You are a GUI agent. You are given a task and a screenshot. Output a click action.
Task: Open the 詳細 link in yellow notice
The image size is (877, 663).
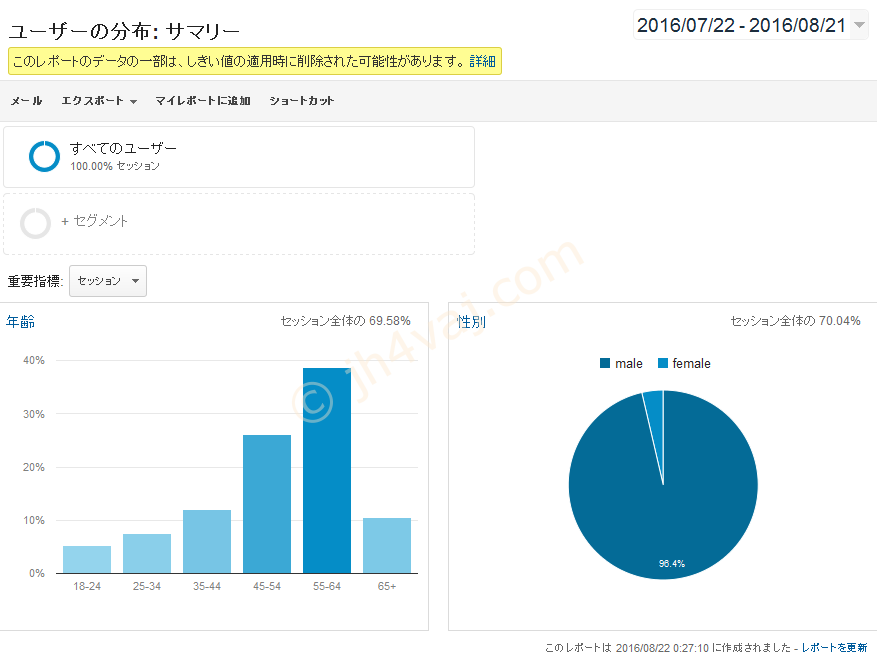[482, 61]
